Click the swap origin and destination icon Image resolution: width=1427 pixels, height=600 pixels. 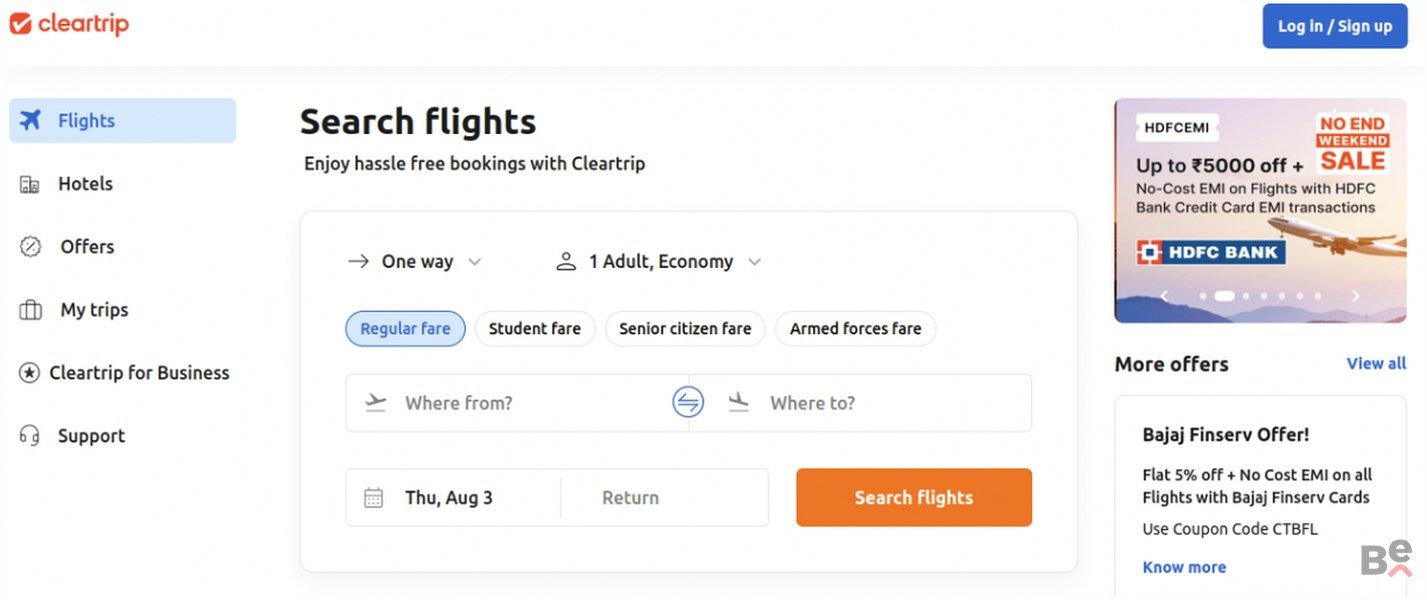(688, 403)
